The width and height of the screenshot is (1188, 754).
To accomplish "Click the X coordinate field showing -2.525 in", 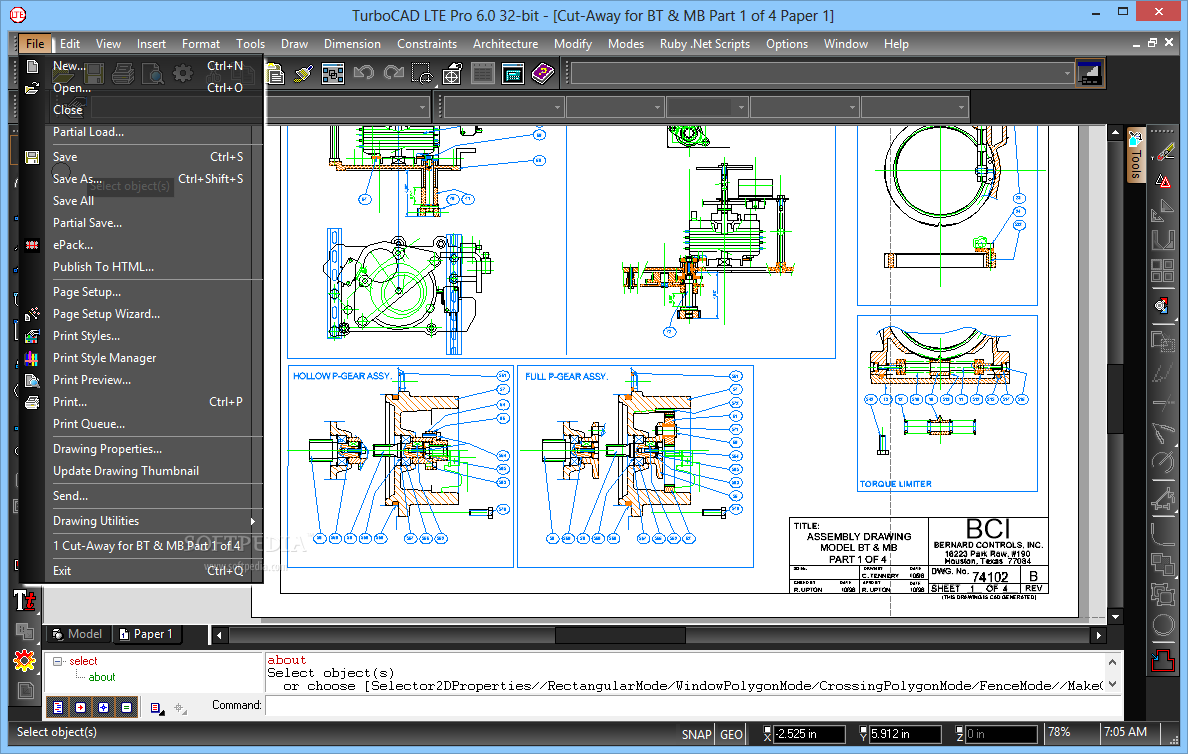I will tap(808, 734).
